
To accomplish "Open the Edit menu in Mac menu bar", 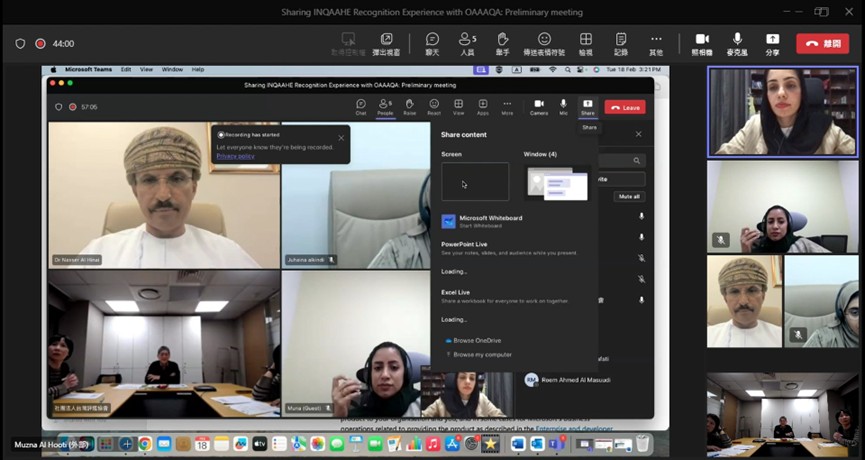I will coord(126,69).
